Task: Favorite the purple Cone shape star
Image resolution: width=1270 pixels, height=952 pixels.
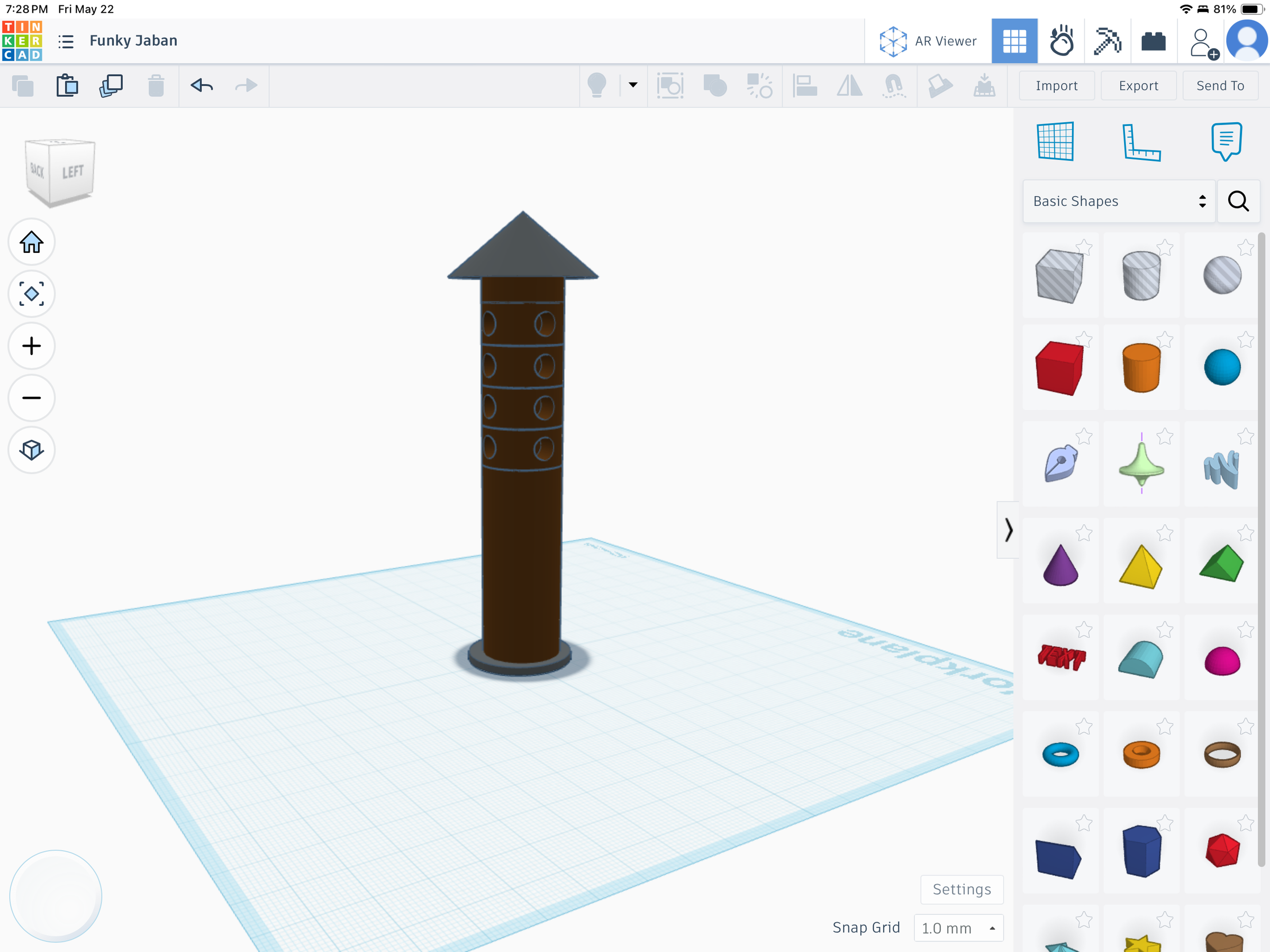Action: pos(1083,533)
